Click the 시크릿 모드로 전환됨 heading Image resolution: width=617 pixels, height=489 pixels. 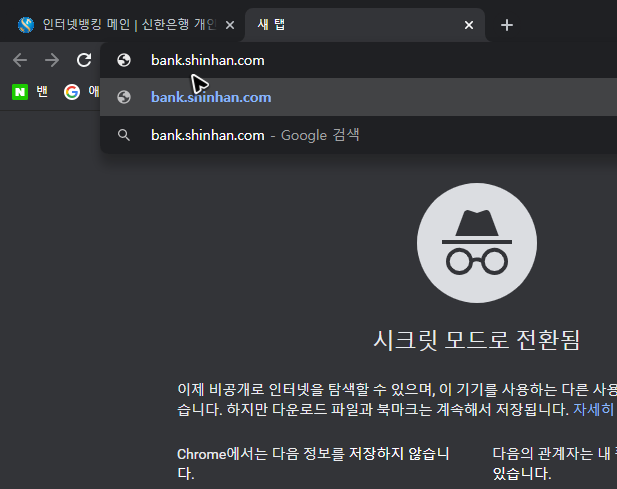coord(477,340)
